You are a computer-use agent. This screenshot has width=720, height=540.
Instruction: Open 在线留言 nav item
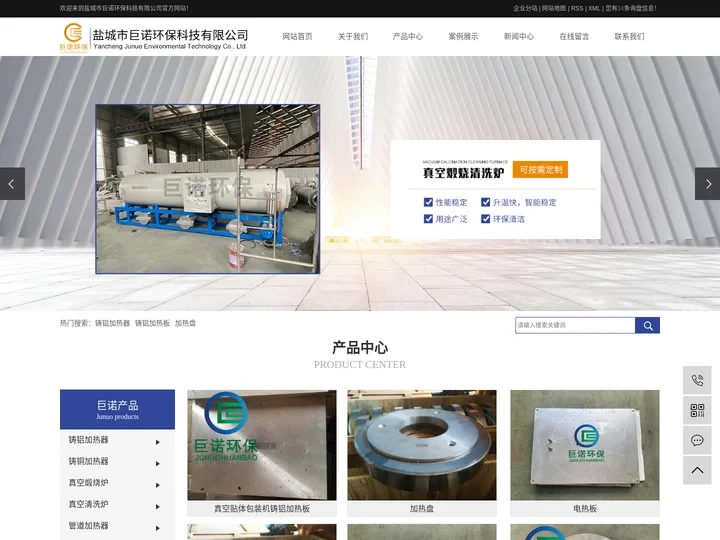point(574,36)
